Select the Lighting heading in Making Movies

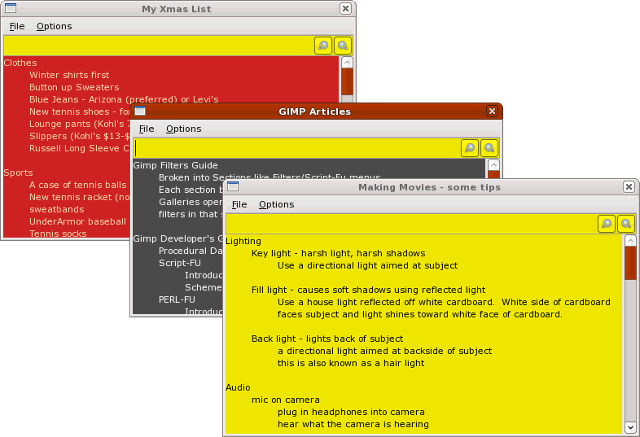pyautogui.click(x=244, y=241)
